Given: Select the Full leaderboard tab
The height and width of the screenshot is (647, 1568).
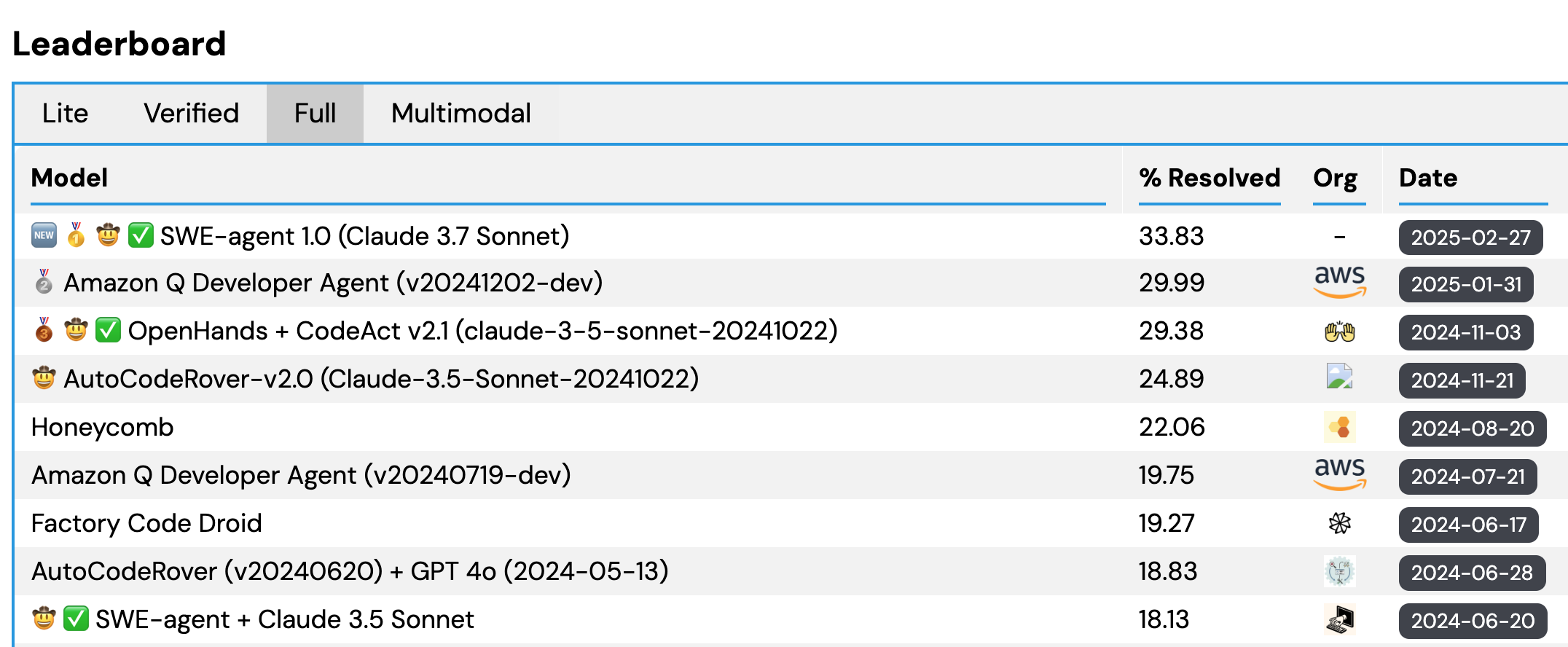Looking at the screenshot, I should [315, 114].
